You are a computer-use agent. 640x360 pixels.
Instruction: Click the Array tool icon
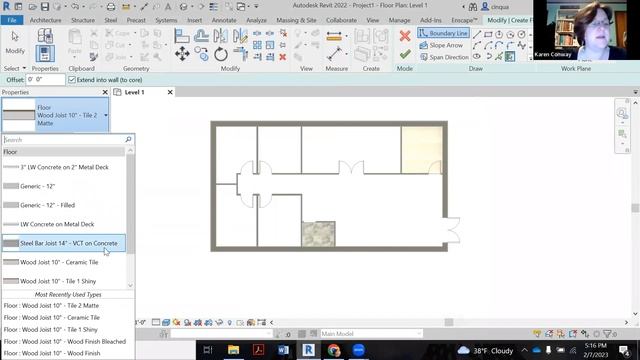coord(257,45)
